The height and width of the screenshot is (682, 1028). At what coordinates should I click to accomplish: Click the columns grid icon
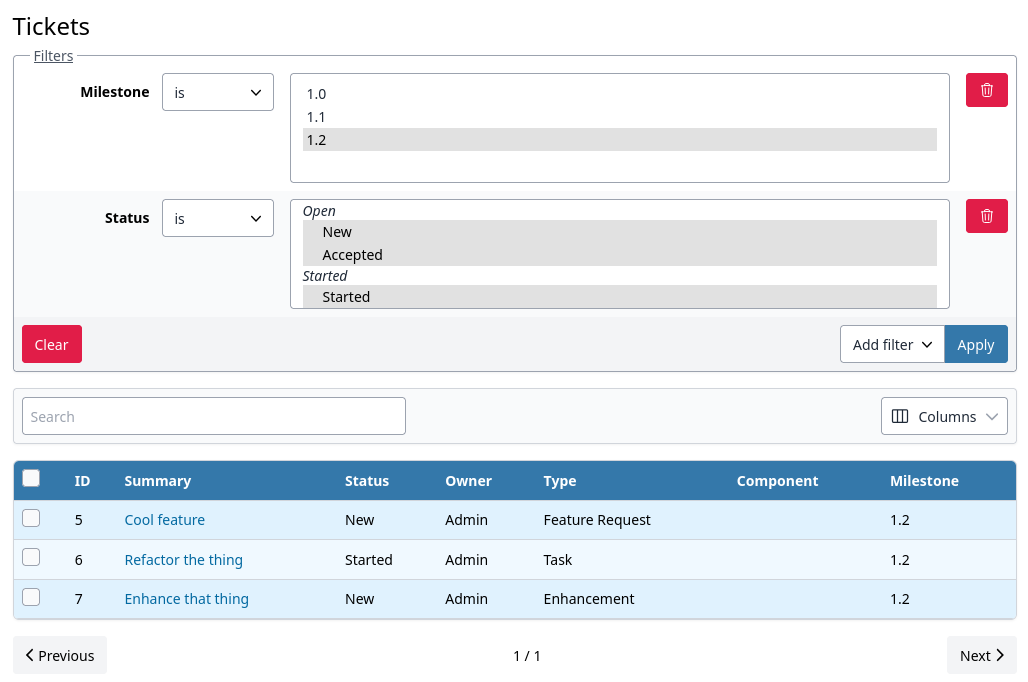pos(900,416)
